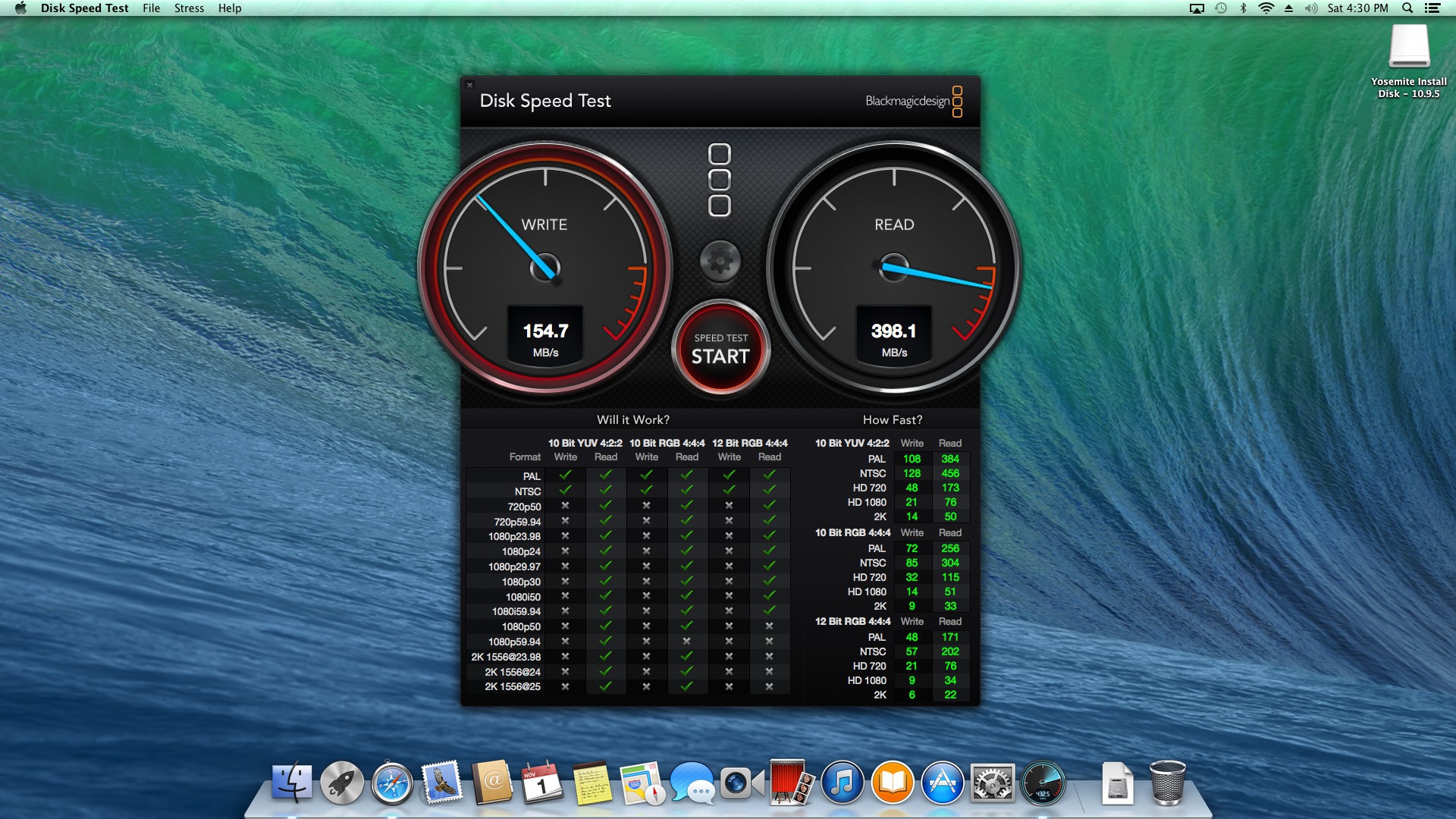
Task: Open the Stress menu
Action: (189, 8)
